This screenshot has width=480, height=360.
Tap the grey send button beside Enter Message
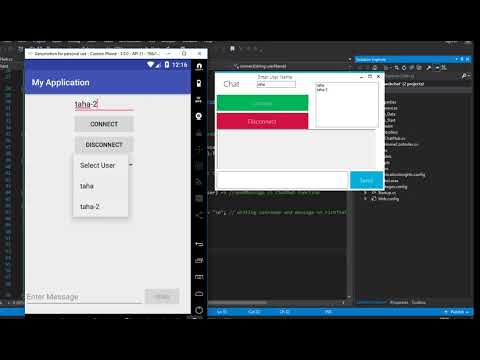(x=162, y=296)
